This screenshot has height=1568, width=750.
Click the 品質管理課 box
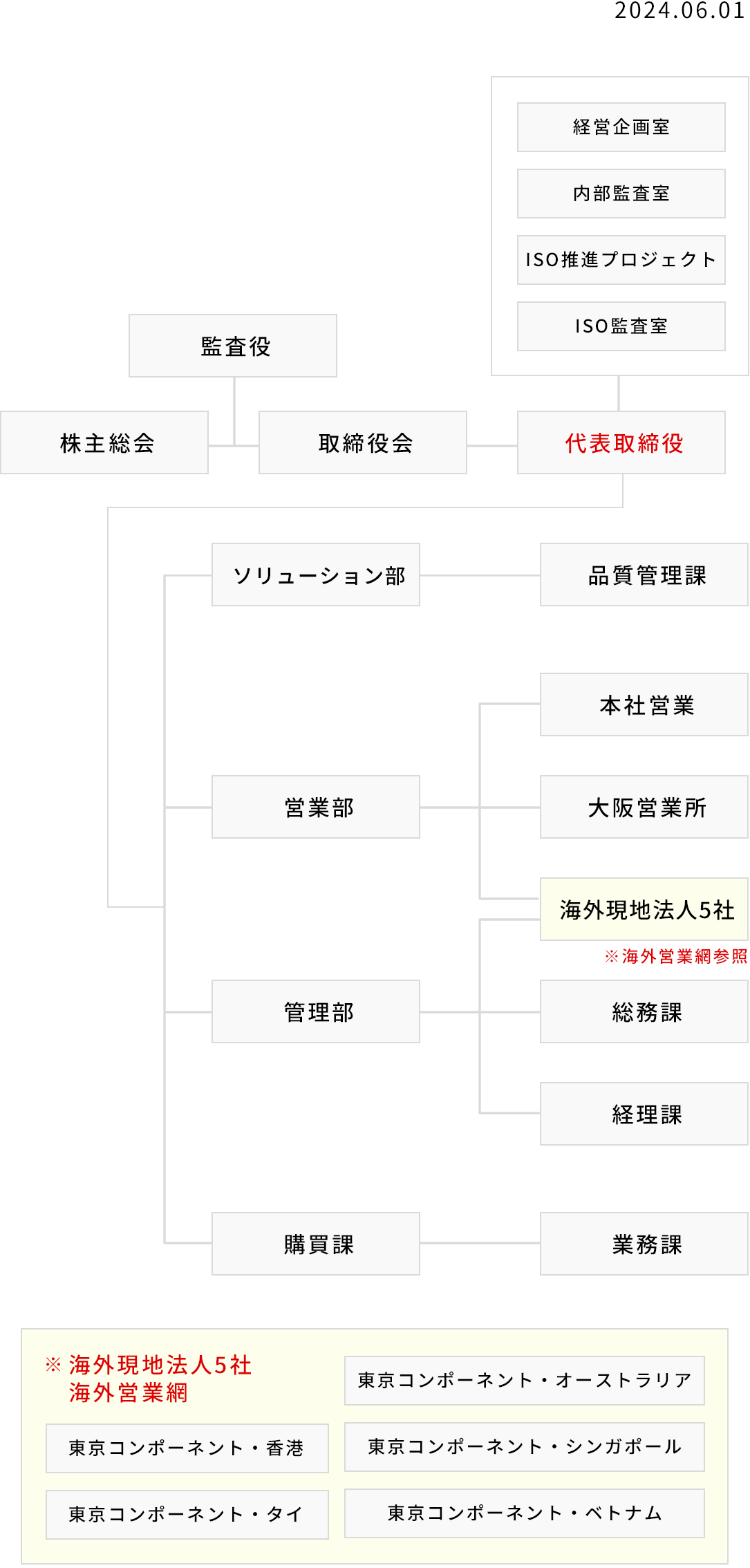point(644,575)
